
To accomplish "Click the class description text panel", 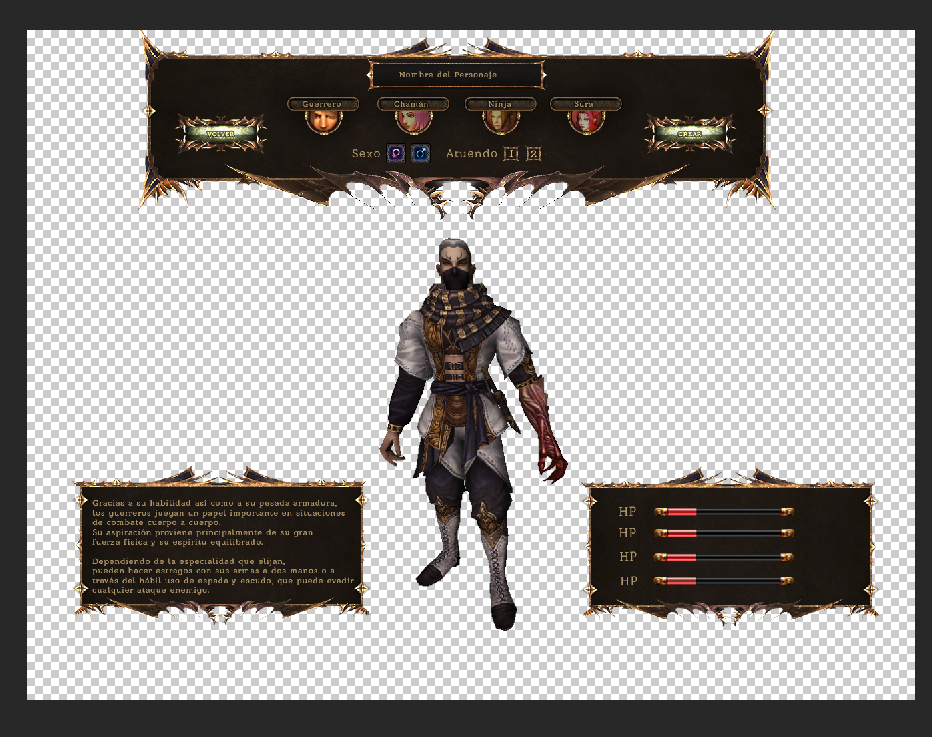I will click(220, 546).
